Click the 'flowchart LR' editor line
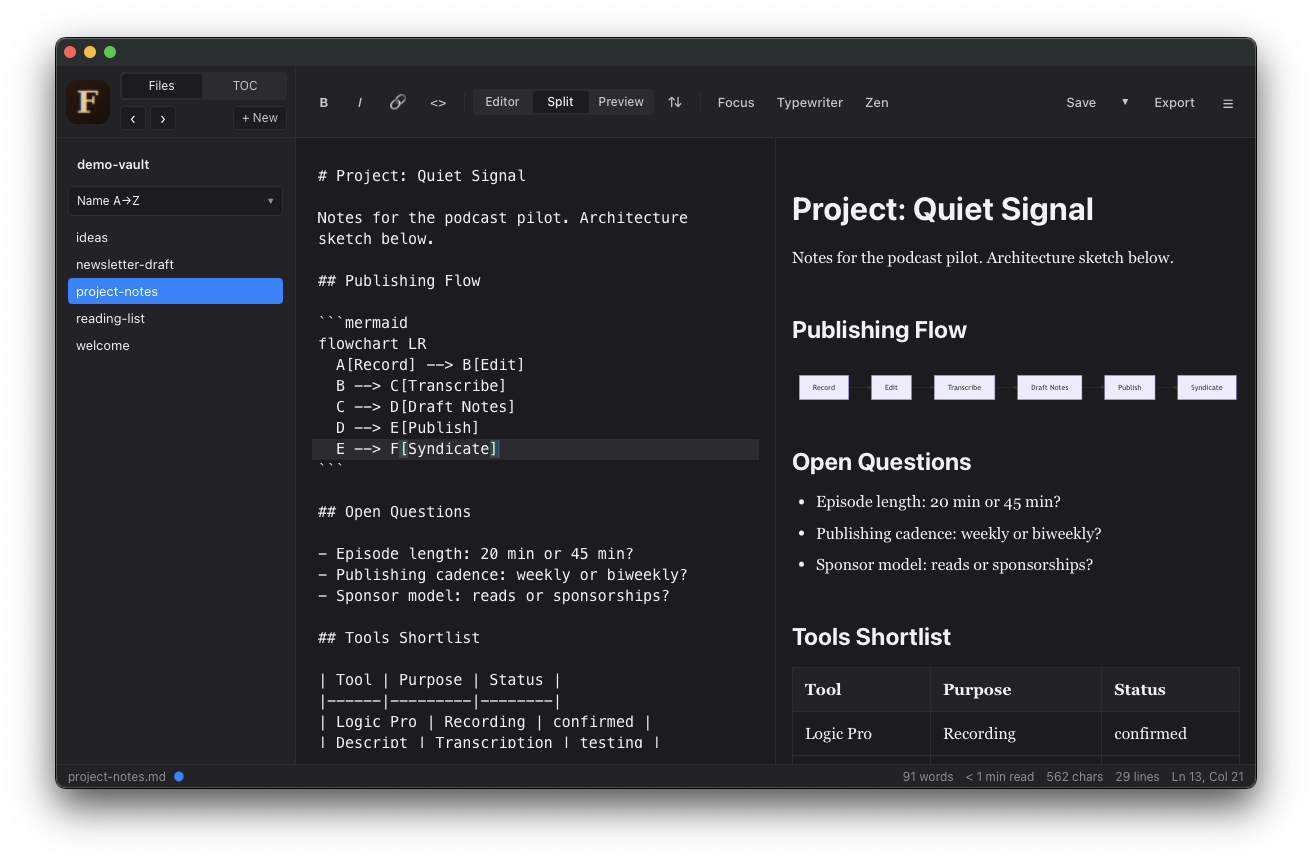1312x862 pixels. [372, 344]
